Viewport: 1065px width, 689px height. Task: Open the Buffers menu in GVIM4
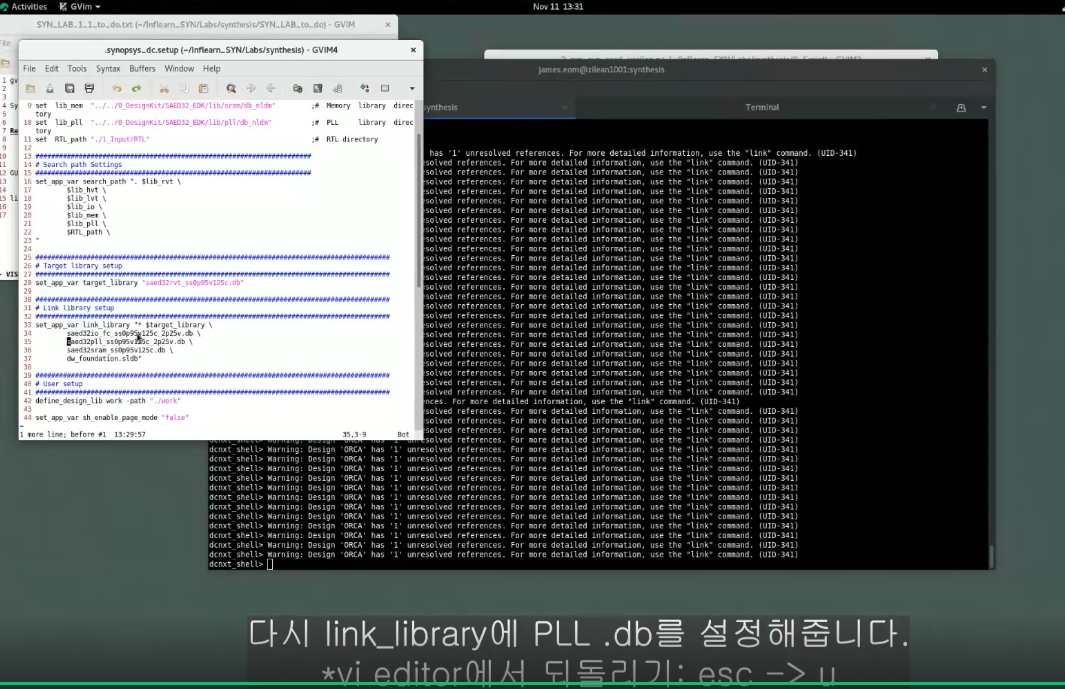click(142, 69)
